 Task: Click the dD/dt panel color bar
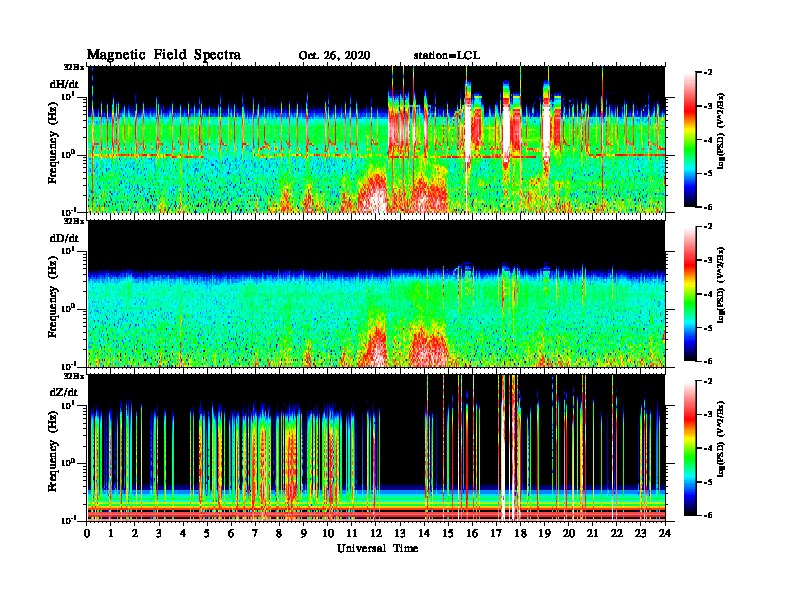point(690,294)
